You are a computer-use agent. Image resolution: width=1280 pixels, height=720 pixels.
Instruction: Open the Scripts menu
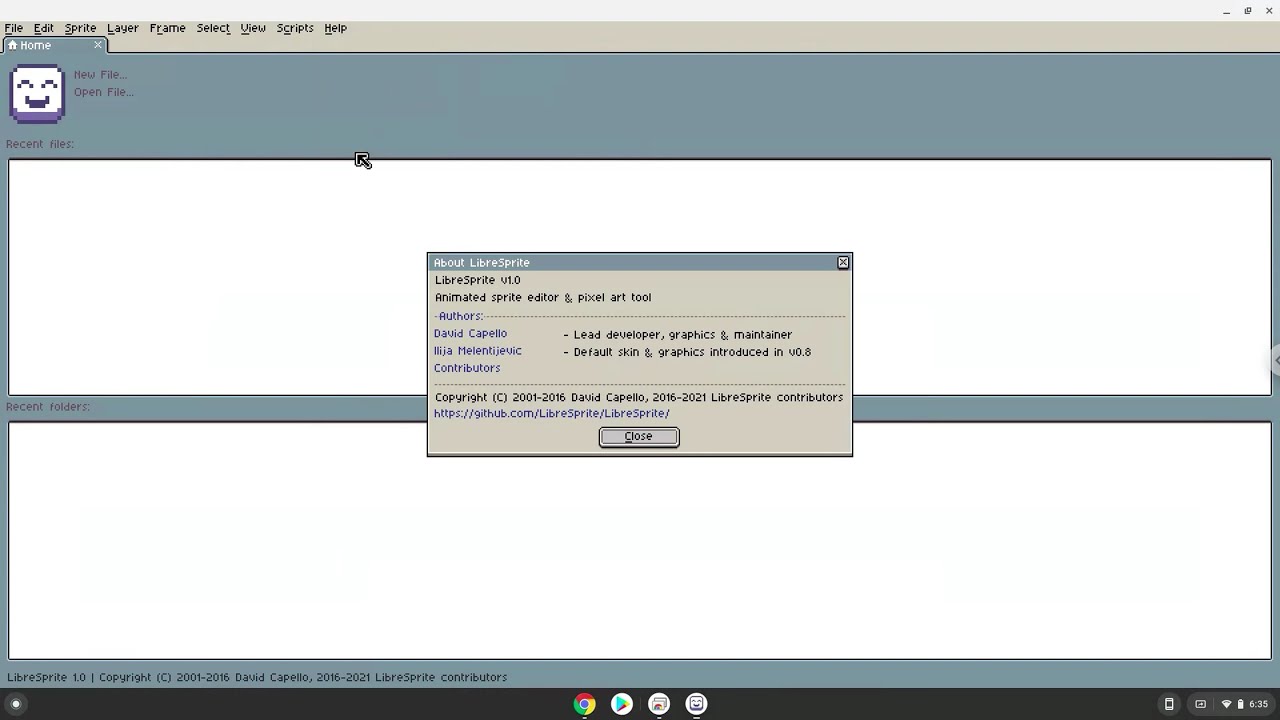coord(295,28)
